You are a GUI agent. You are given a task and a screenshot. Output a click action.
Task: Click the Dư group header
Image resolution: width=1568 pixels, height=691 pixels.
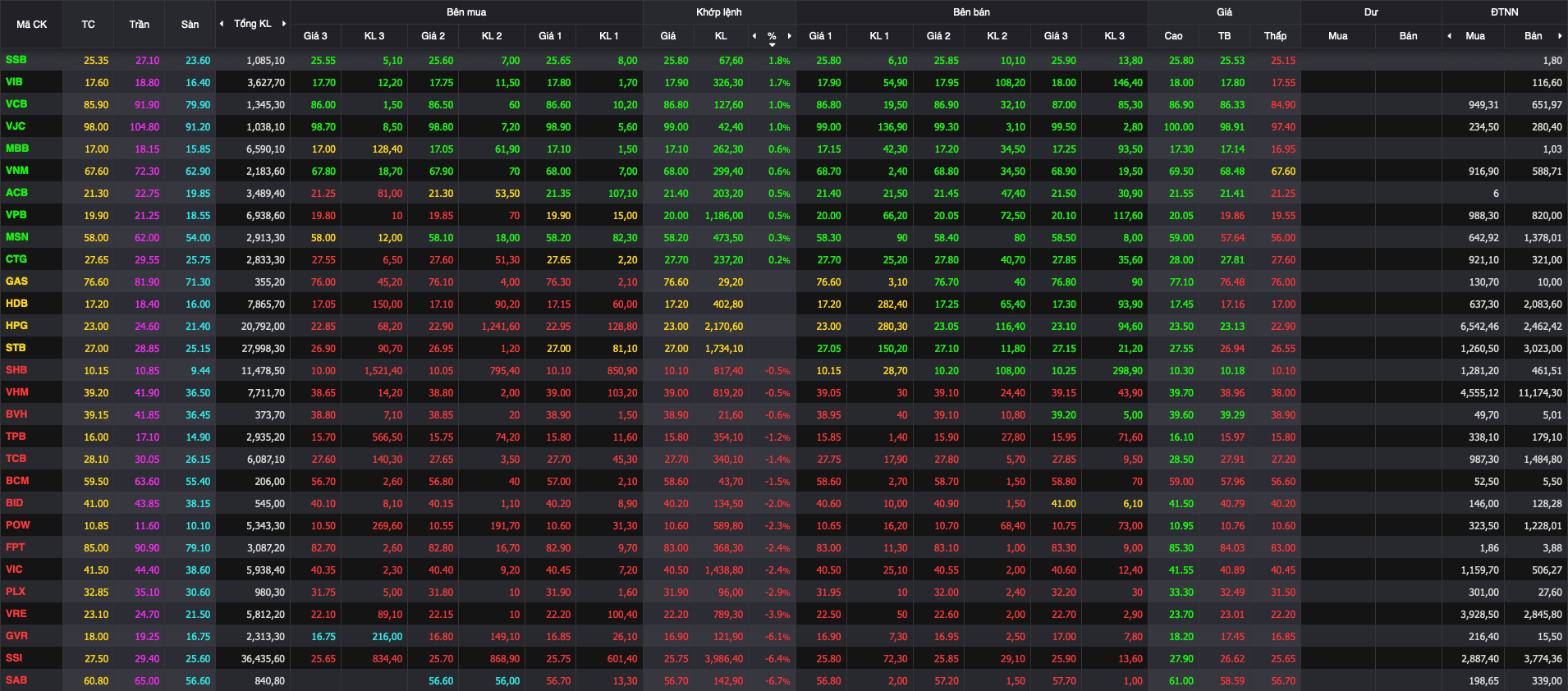[1371, 12]
